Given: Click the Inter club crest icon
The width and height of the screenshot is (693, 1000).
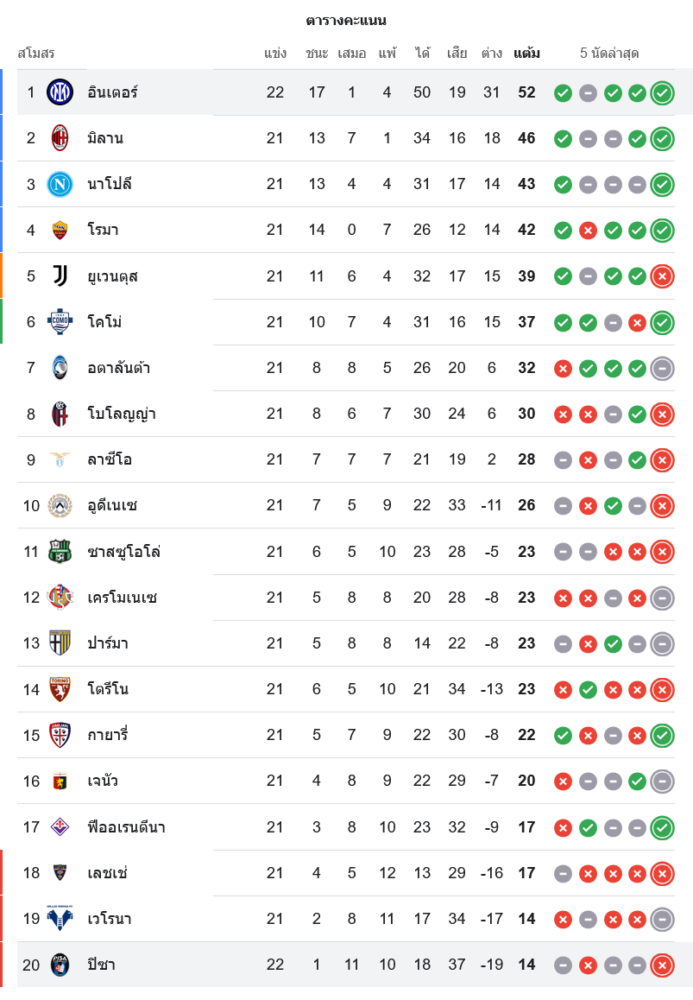Looking at the screenshot, I should click(60, 92).
